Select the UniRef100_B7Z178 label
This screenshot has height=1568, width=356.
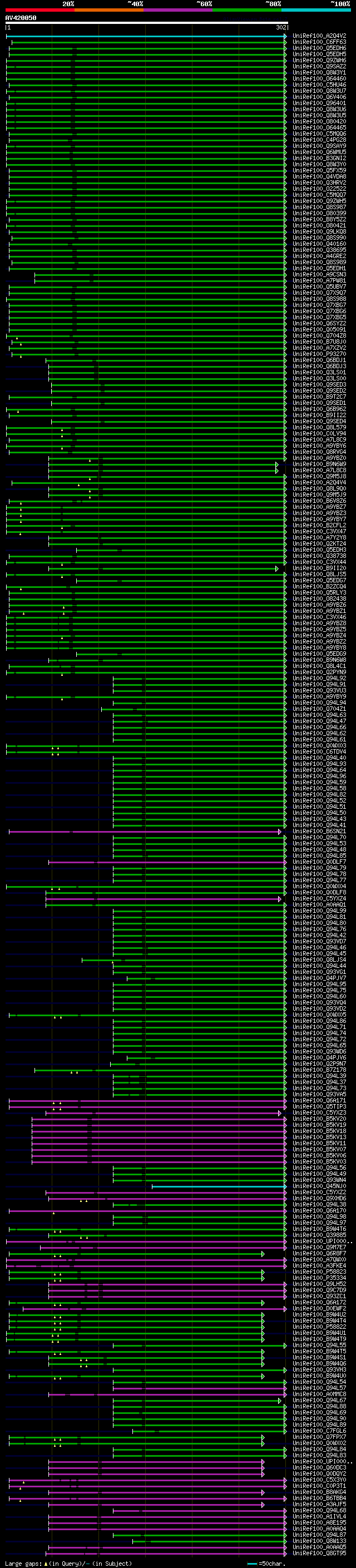(x=319, y=1070)
